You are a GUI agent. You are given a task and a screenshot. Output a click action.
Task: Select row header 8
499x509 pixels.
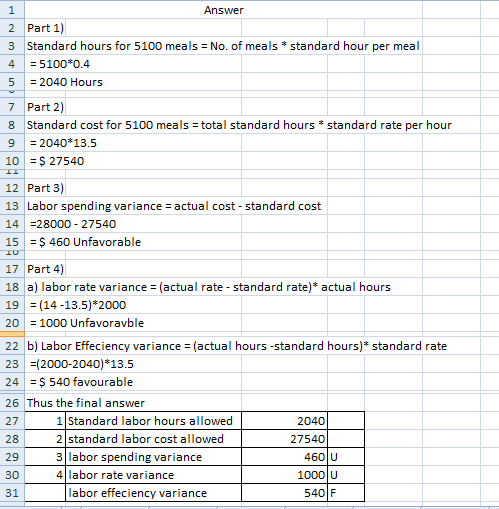click(x=12, y=125)
